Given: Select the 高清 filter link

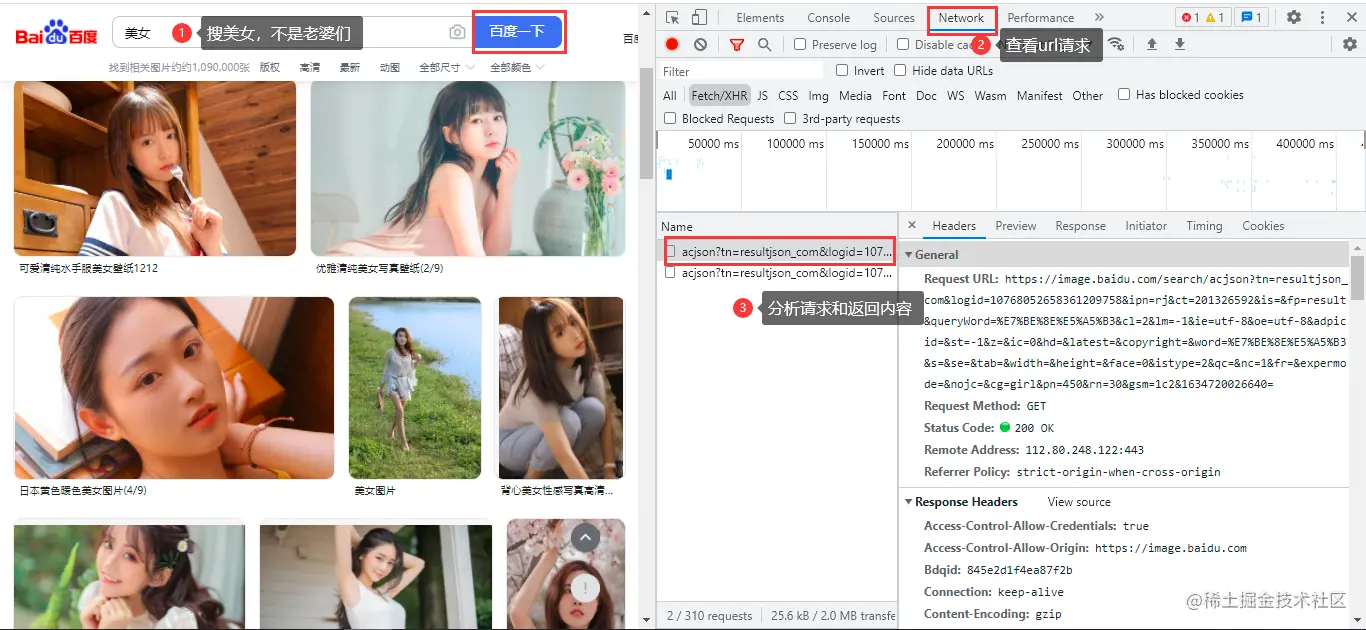Looking at the screenshot, I should pos(310,67).
